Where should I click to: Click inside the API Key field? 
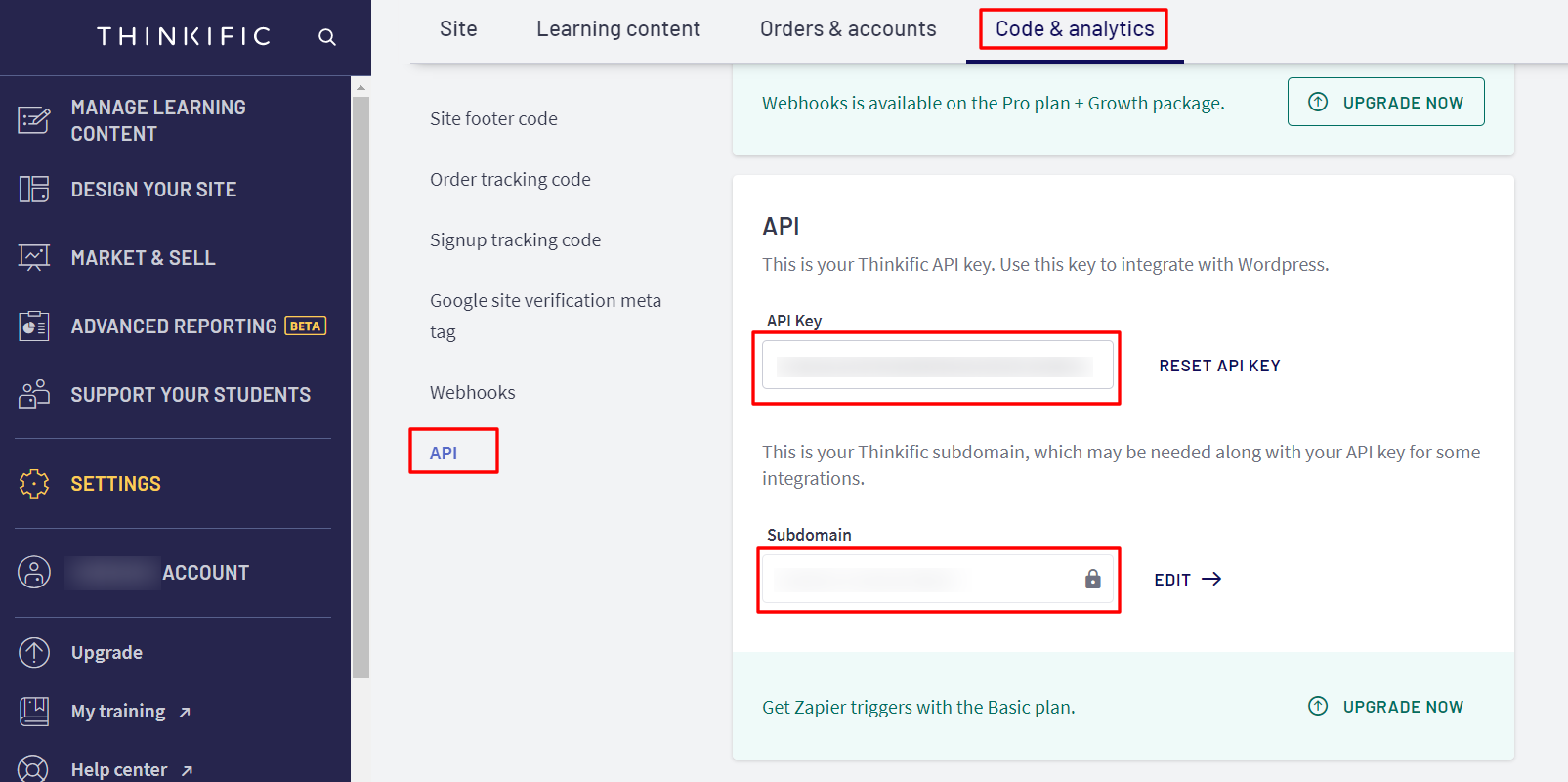click(x=935, y=365)
